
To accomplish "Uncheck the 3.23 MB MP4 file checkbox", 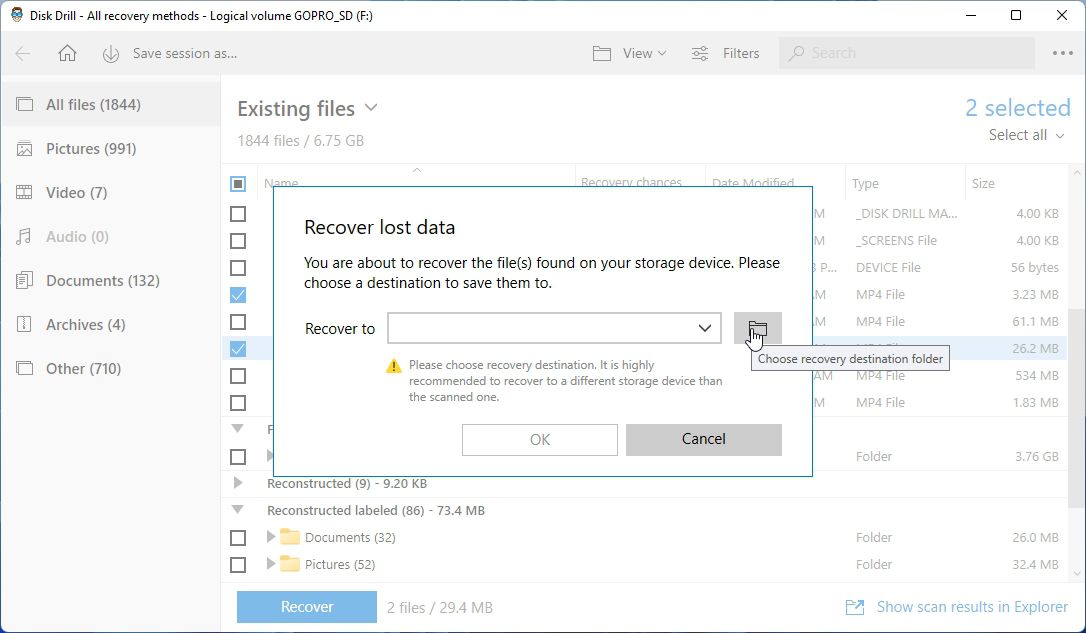I will point(238,295).
